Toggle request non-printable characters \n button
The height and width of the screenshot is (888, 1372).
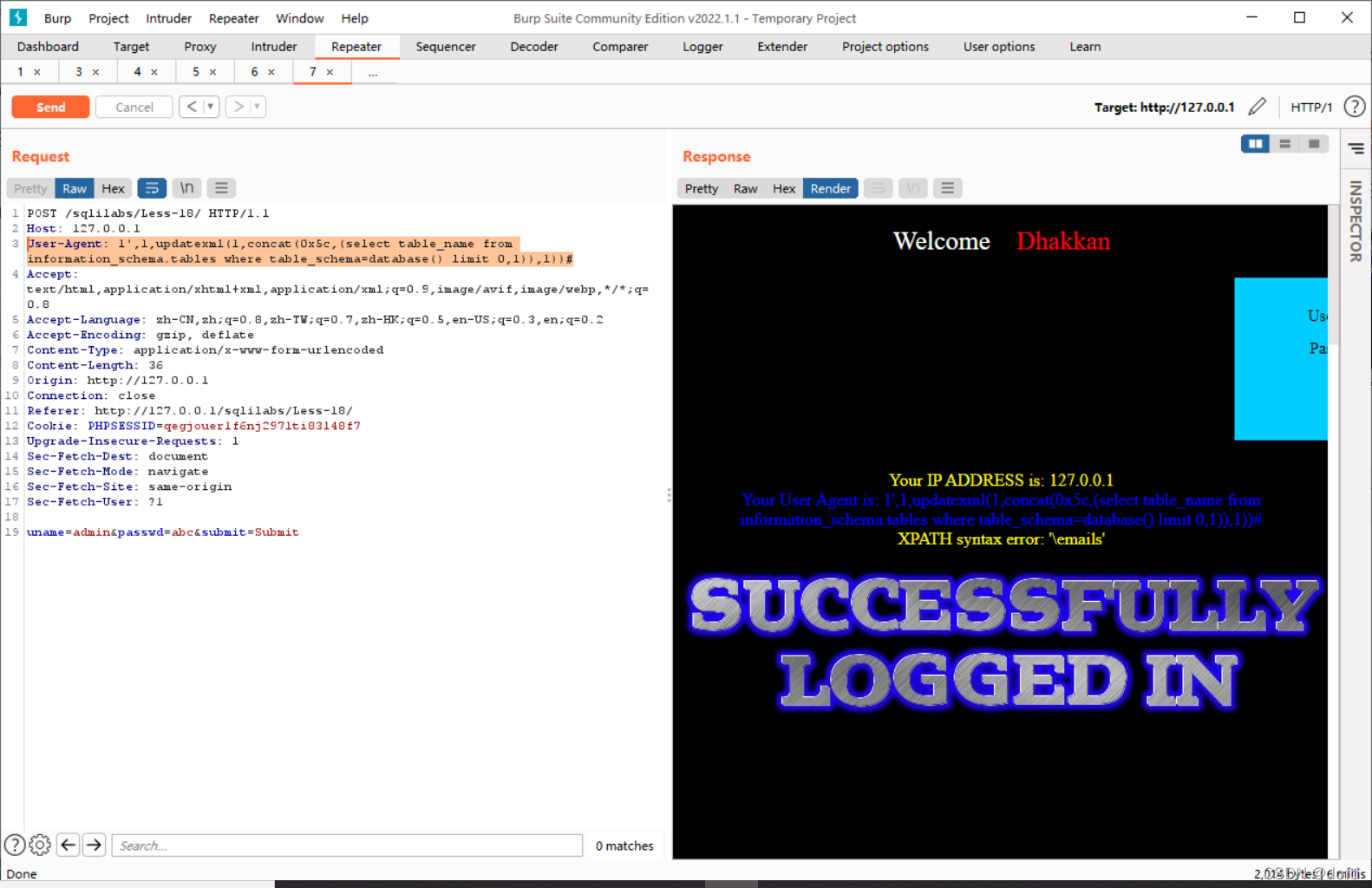point(186,188)
